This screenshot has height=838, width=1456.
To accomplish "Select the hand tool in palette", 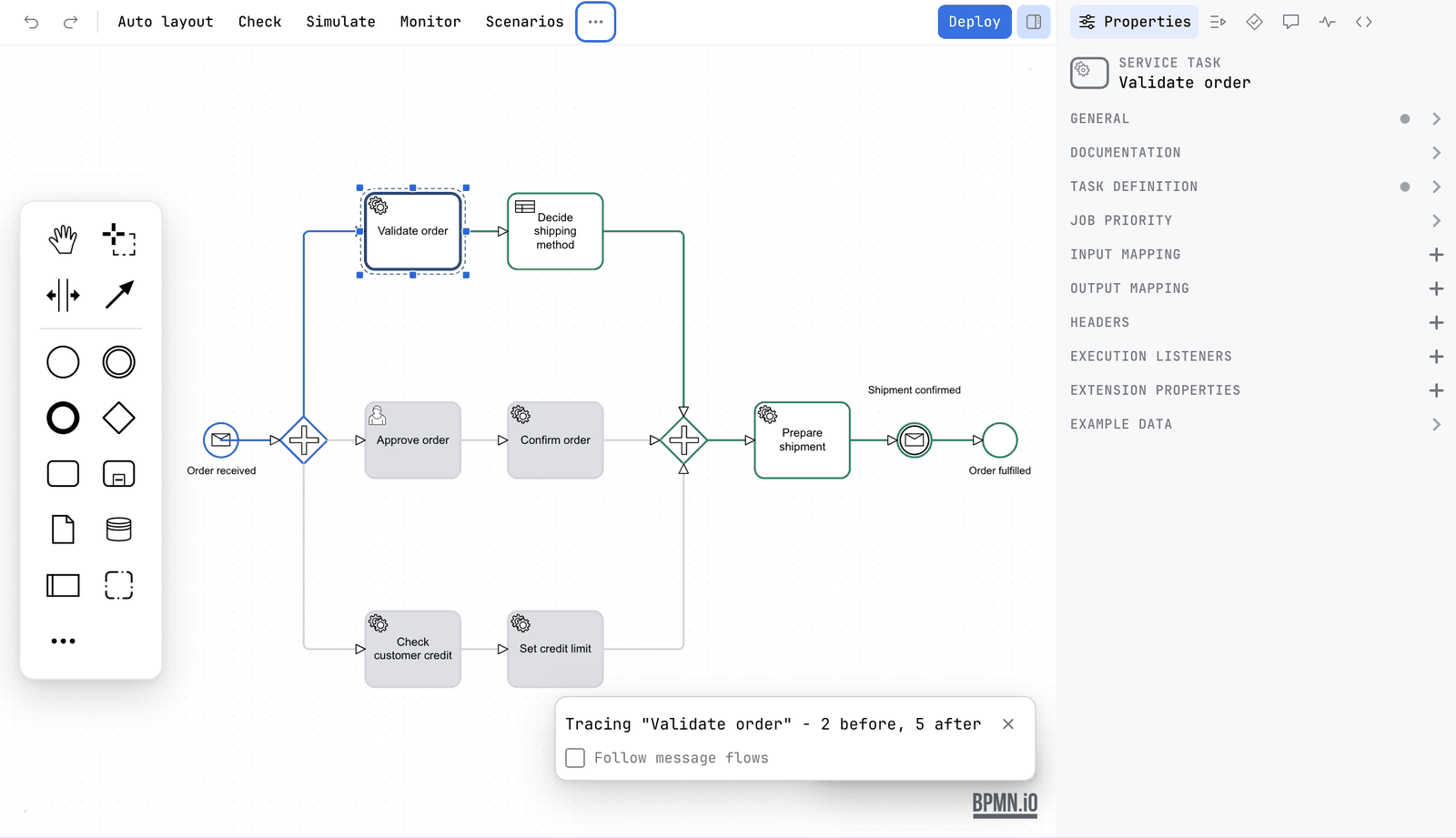I will coord(63,240).
